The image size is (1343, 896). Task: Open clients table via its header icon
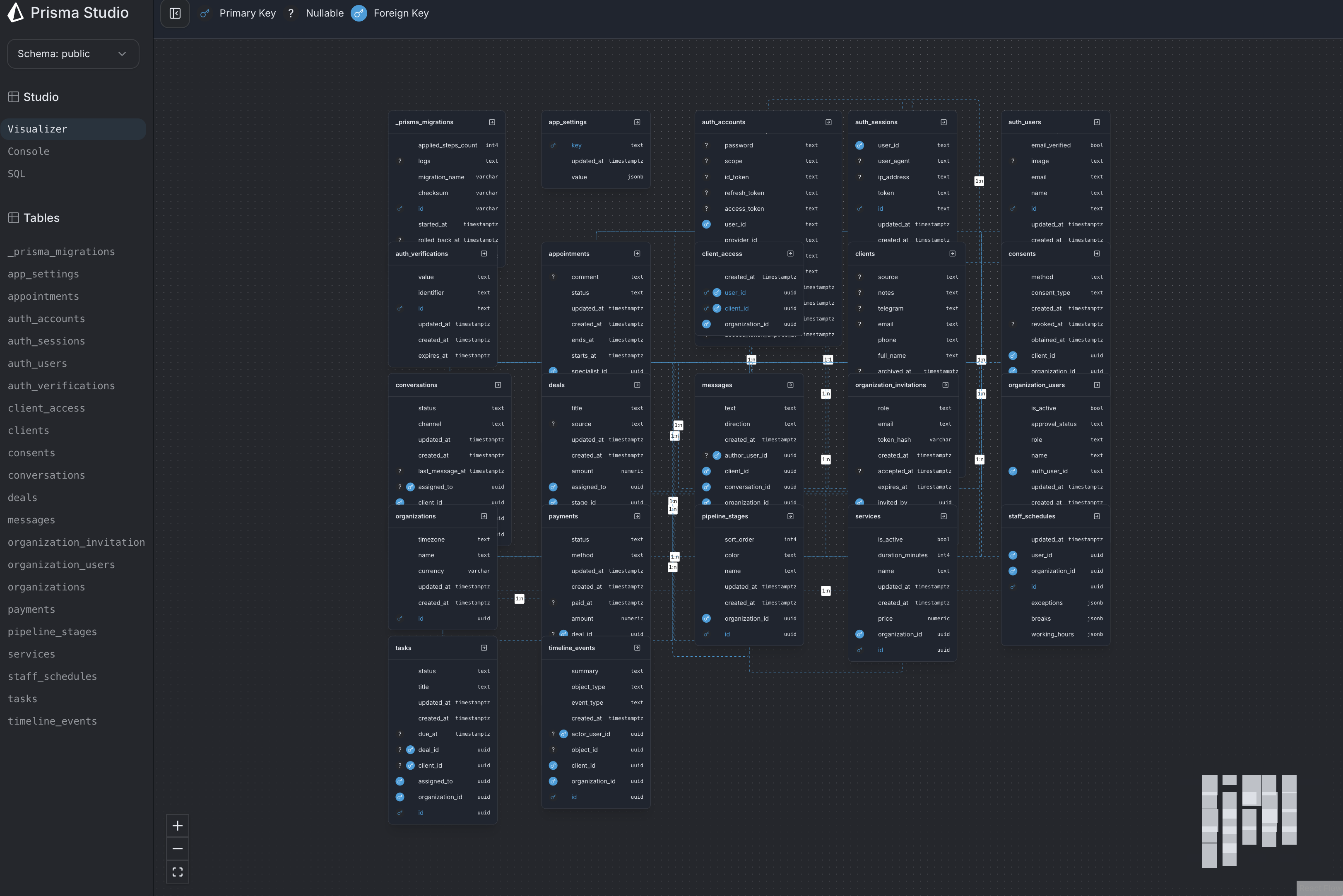pos(952,254)
